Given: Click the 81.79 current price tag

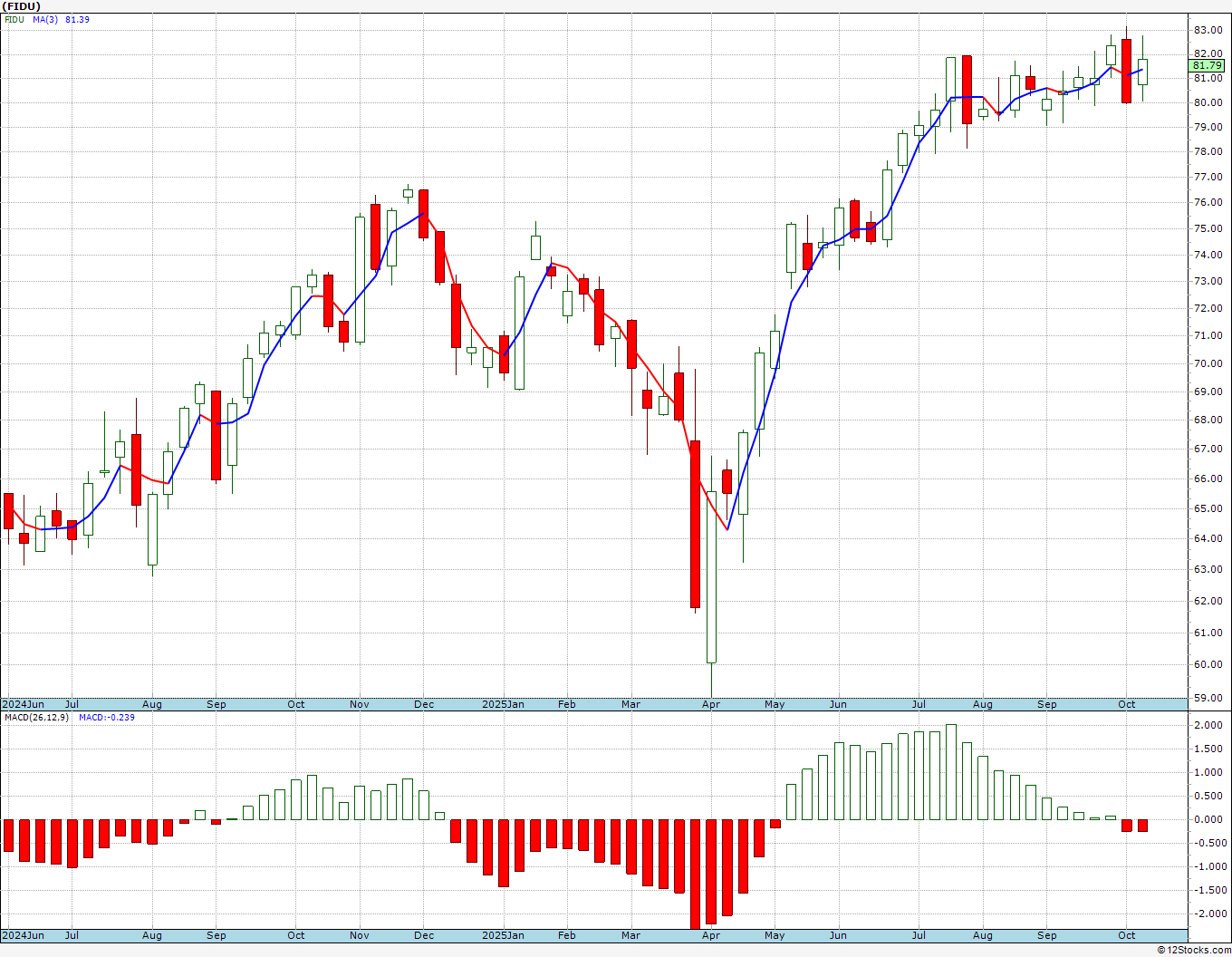Looking at the screenshot, I should tap(1208, 66).
